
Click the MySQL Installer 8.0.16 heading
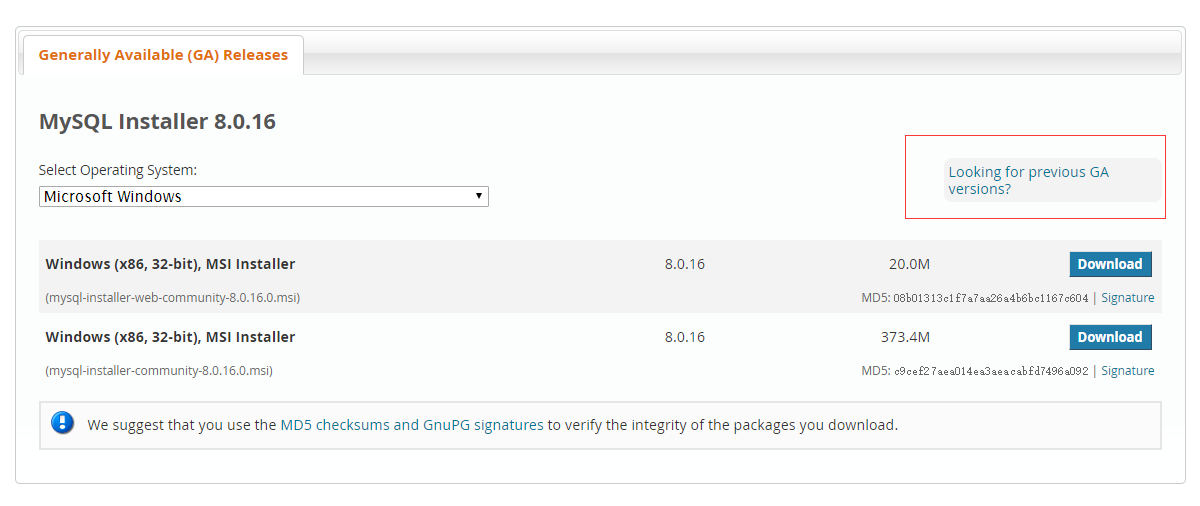coord(157,122)
